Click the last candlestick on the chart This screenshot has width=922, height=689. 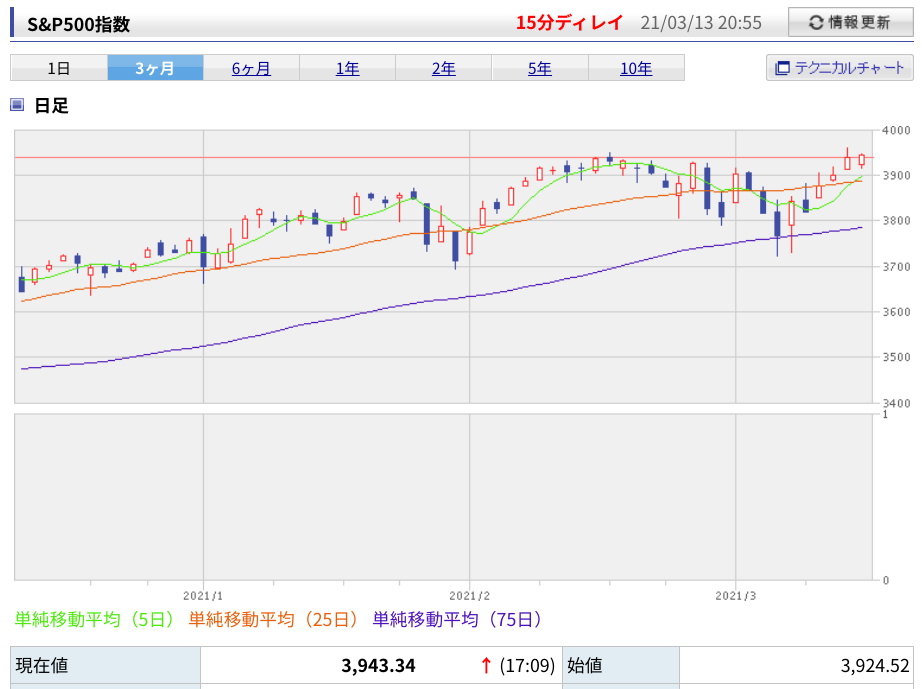[x=861, y=160]
